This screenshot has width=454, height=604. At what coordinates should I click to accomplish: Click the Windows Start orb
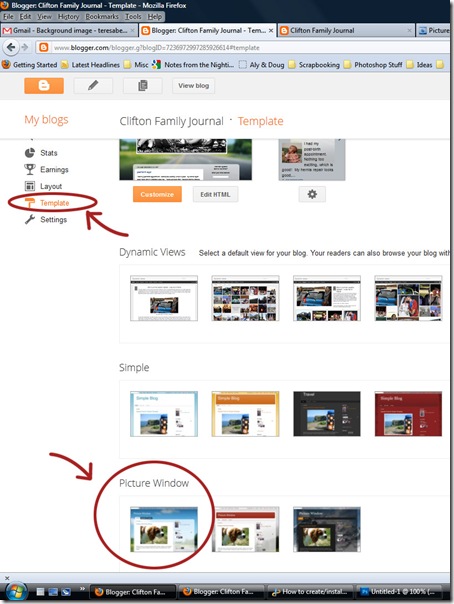point(16,591)
